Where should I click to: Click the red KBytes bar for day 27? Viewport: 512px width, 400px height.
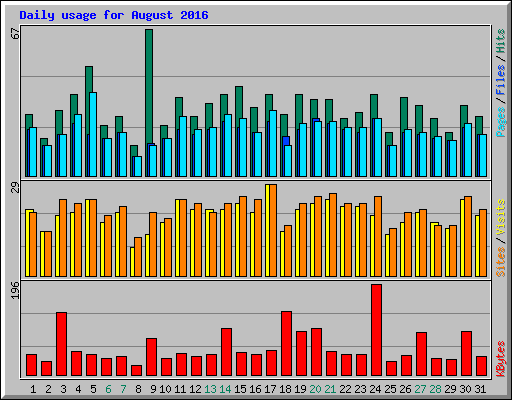click(x=421, y=354)
